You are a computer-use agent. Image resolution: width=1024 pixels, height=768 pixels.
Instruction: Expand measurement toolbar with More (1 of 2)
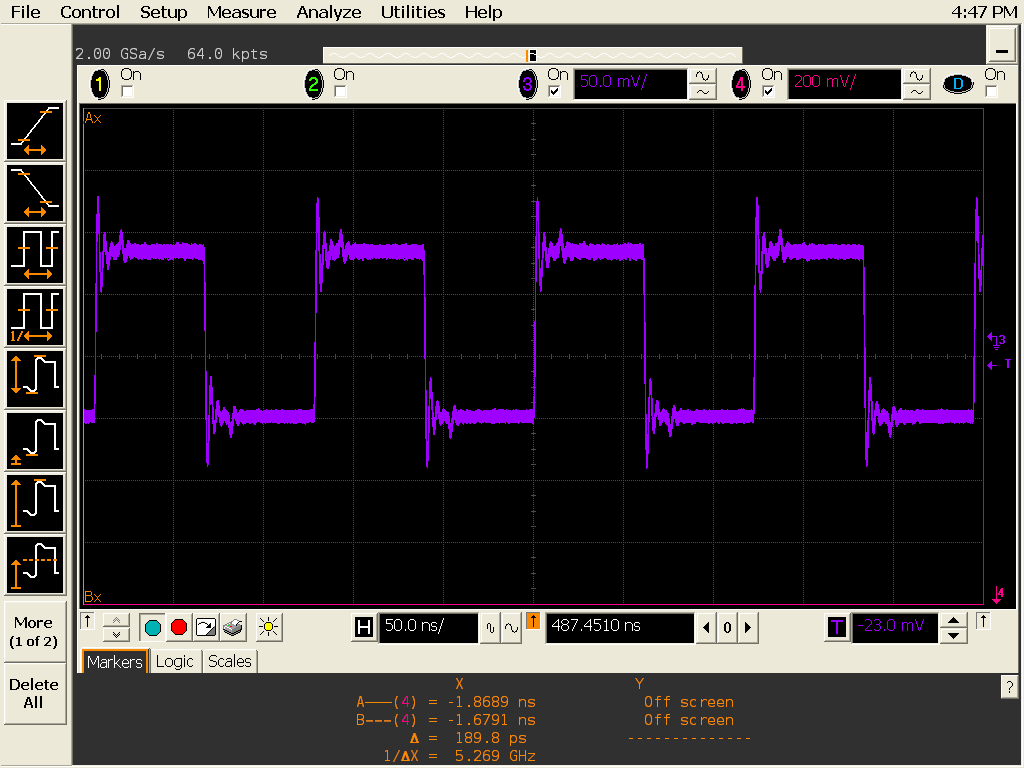[x=34, y=631]
